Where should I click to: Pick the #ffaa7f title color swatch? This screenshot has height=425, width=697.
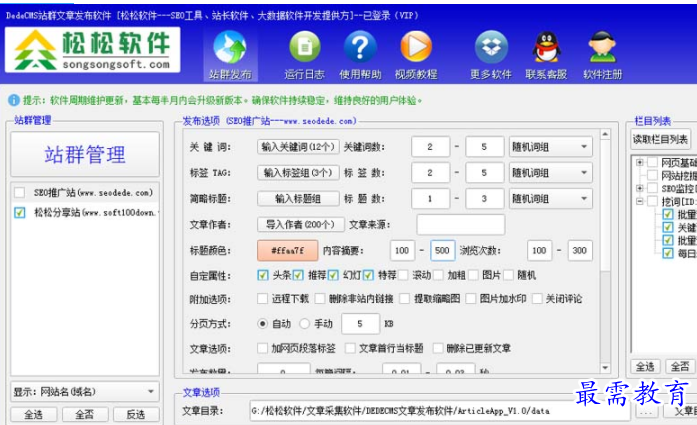click(x=288, y=250)
